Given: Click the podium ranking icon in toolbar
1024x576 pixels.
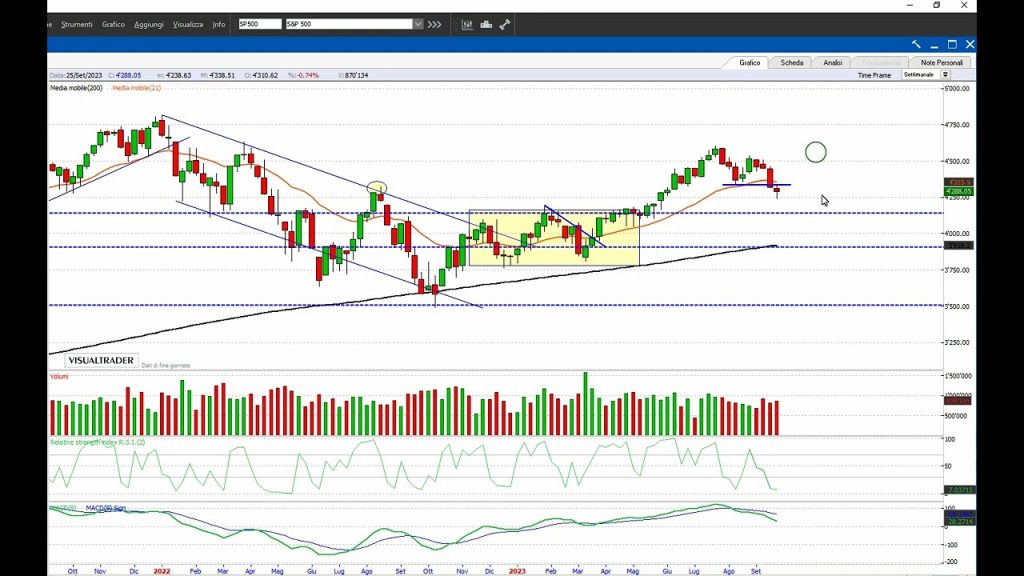Looking at the screenshot, I should [486, 24].
